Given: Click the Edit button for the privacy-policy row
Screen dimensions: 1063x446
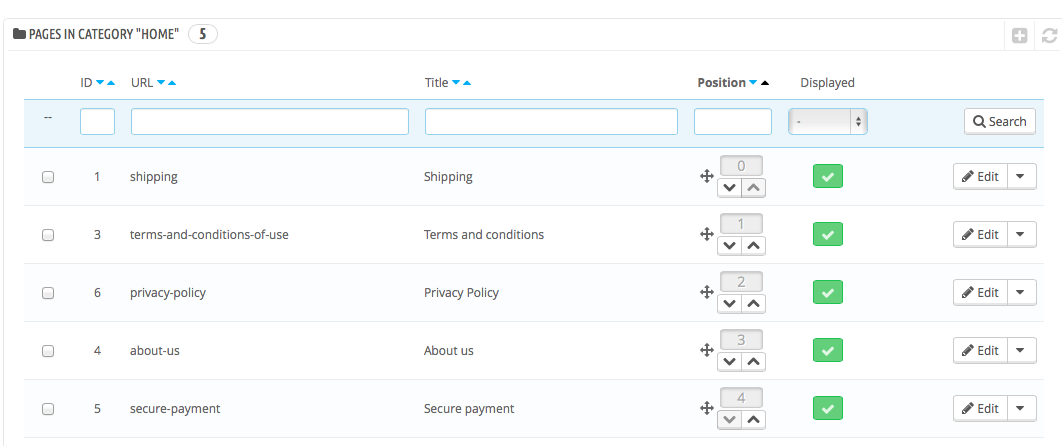Looking at the screenshot, I should click(x=979, y=293).
